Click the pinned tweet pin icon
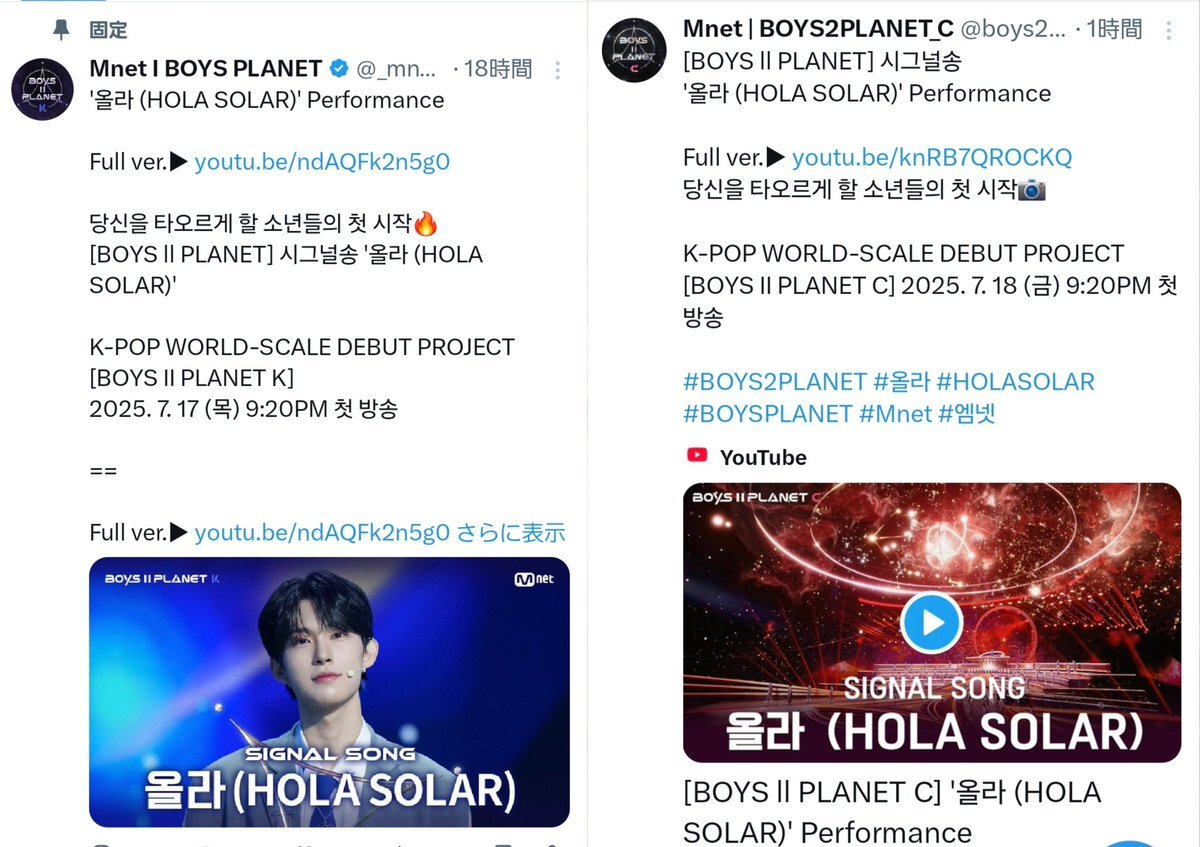 61,30
